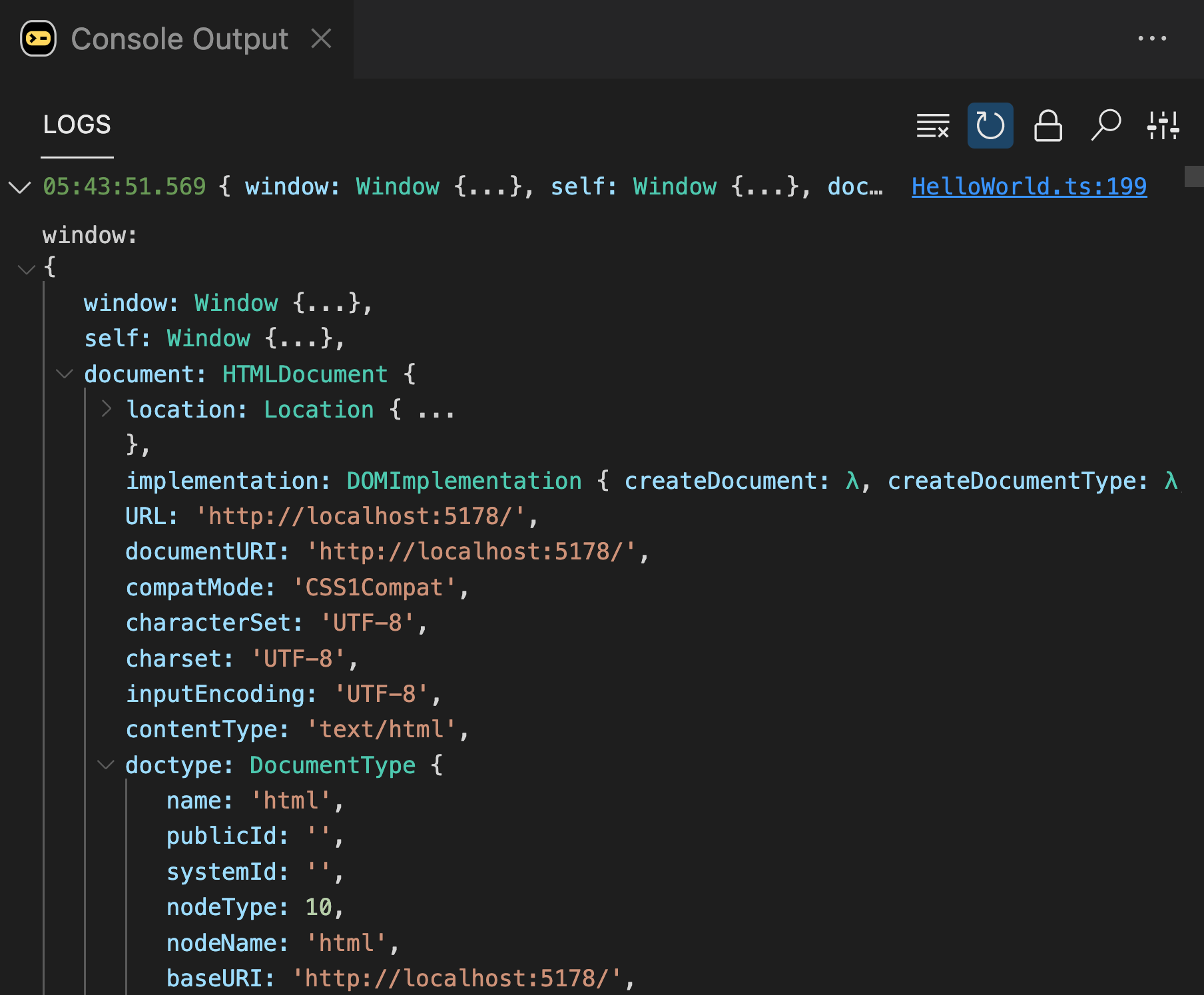Toggle the scroll lock padlock icon
This screenshot has width=1204, height=995.
(1048, 125)
